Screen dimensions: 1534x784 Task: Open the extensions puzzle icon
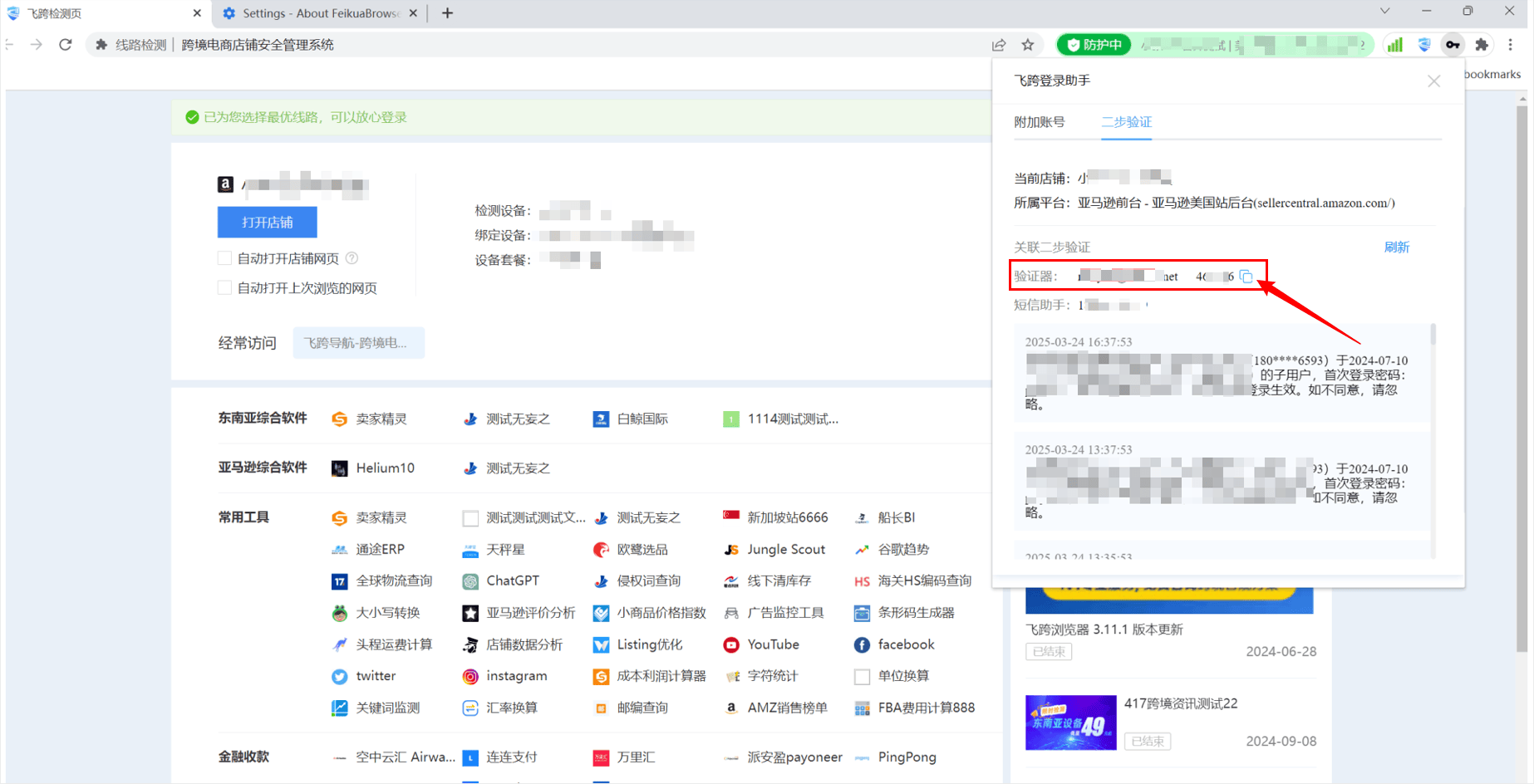1482,45
